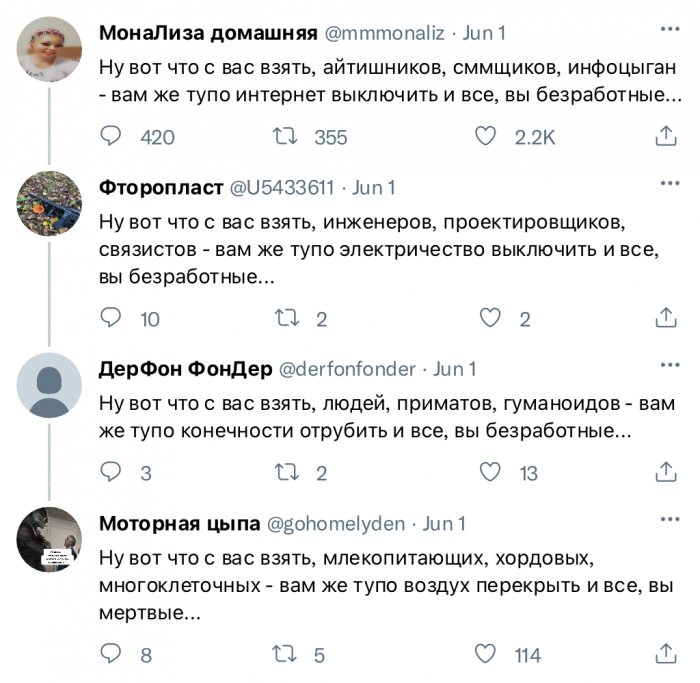Reply to МонаЛиза домашняя's tweet
The height and width of the screenshot is (683, 700).
[x=112, y=136]
